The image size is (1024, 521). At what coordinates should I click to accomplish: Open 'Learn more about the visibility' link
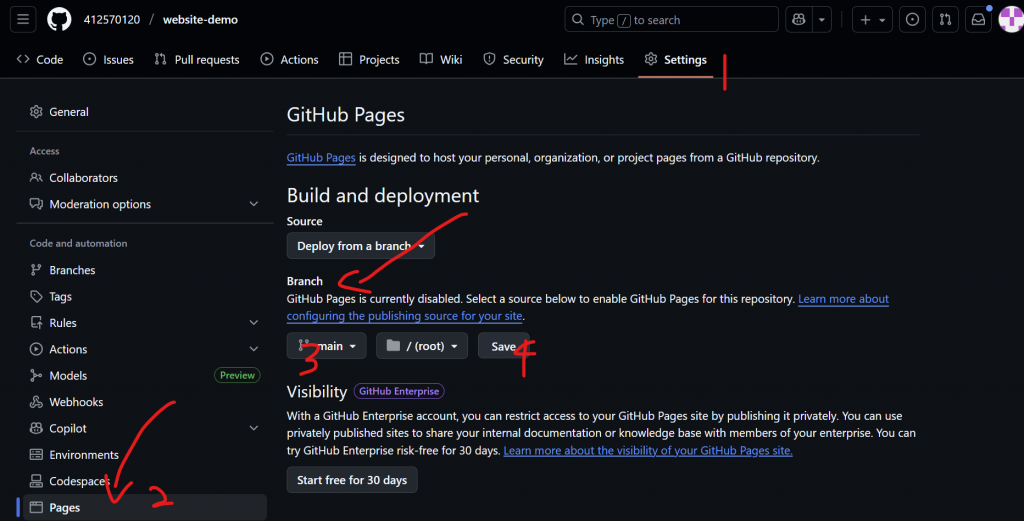tap(648, 450)
